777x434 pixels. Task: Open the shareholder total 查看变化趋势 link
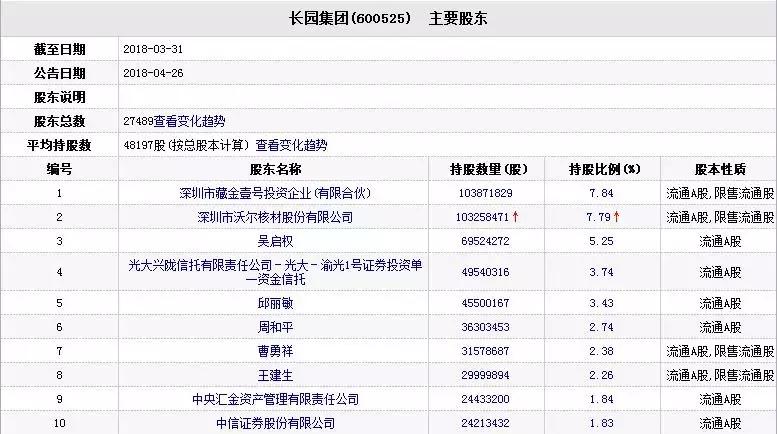coord(189,121)
